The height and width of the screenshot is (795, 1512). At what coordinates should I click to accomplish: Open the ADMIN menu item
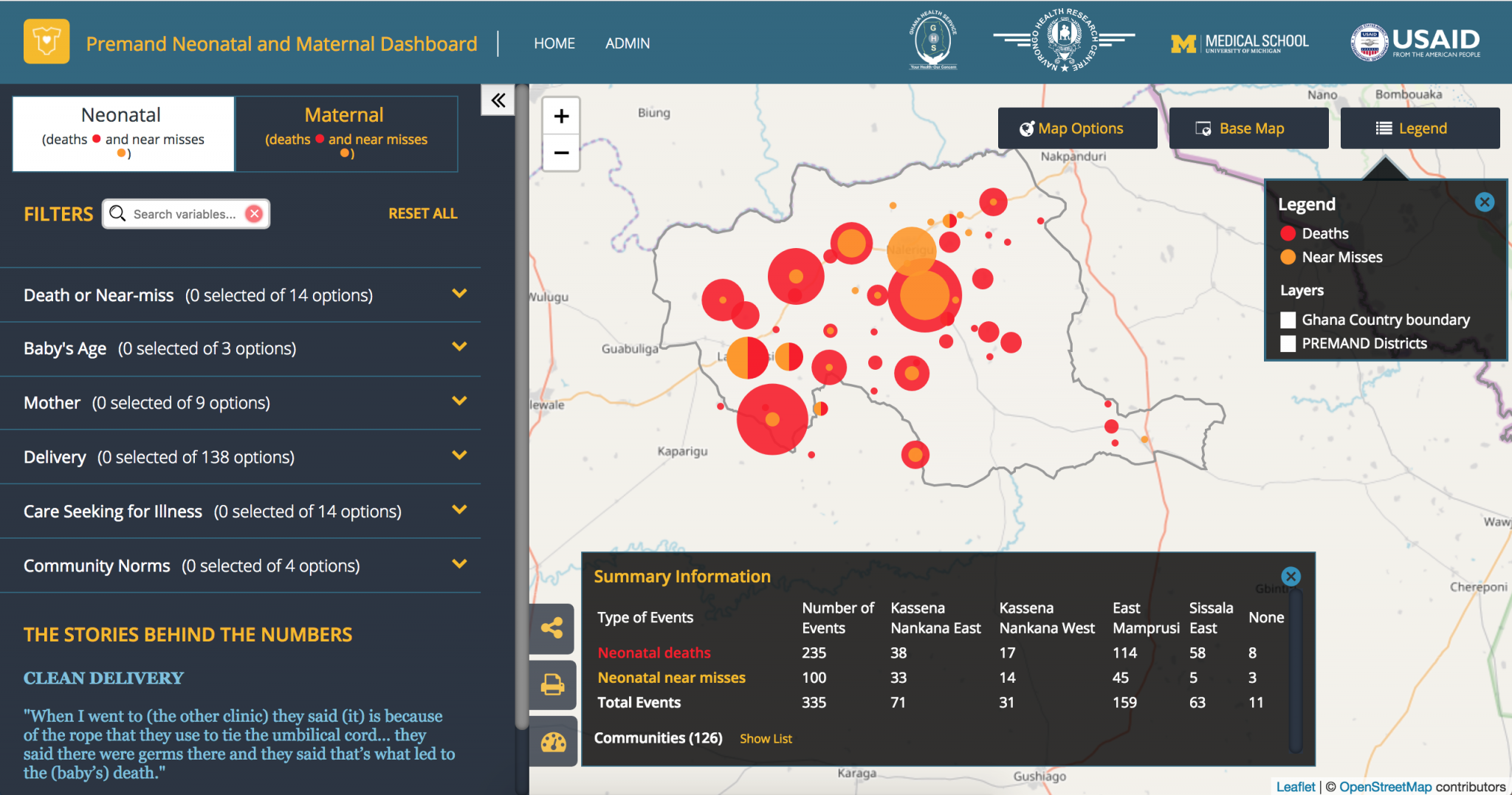tap(628, 44)
